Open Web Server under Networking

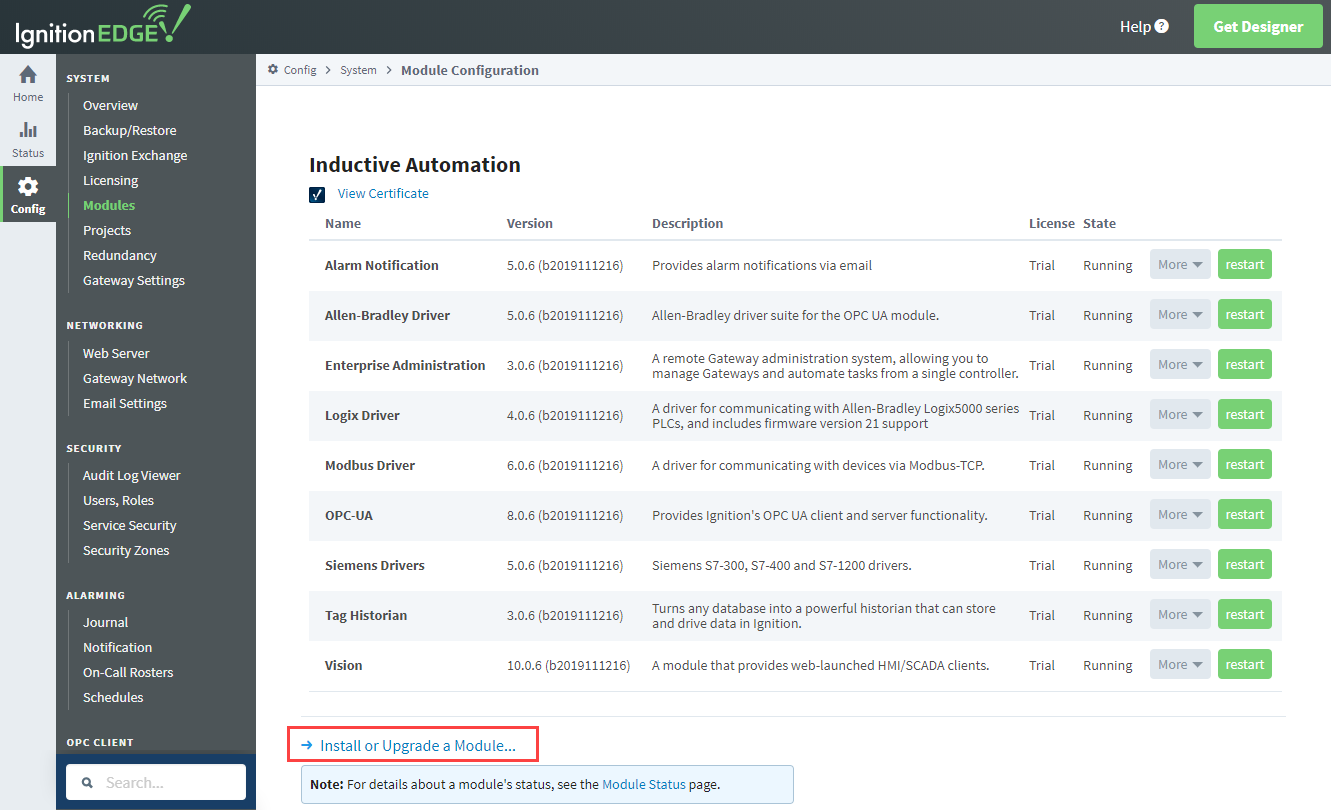(x=116, y=354)
